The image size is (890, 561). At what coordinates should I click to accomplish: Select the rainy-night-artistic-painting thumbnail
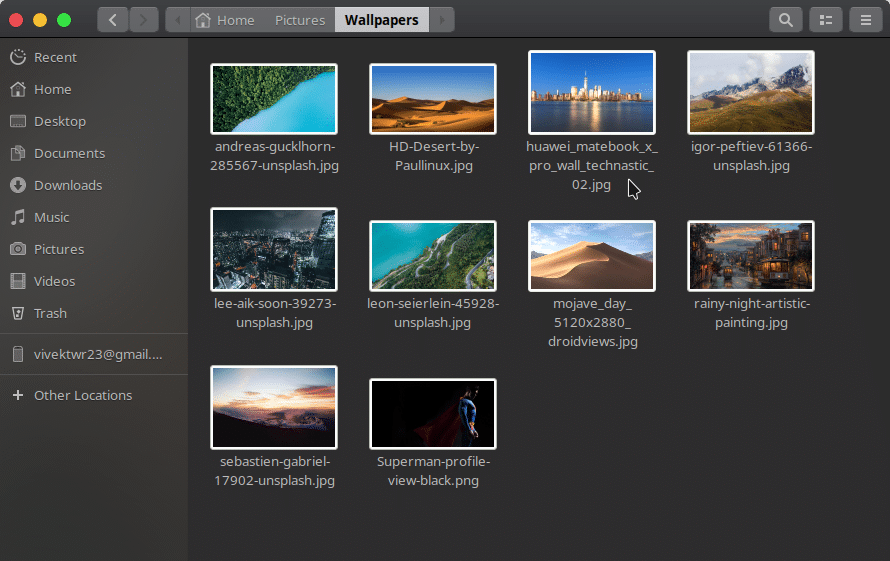point(751,256)
